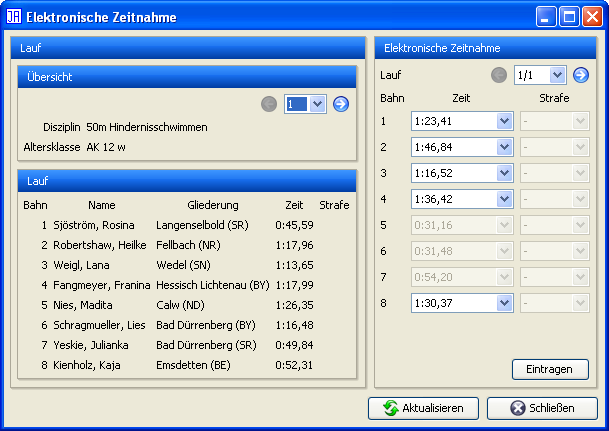609x431 pixels.
Task: Minimize the Elektronische Zeitnahme window
Action: [546, 17]
